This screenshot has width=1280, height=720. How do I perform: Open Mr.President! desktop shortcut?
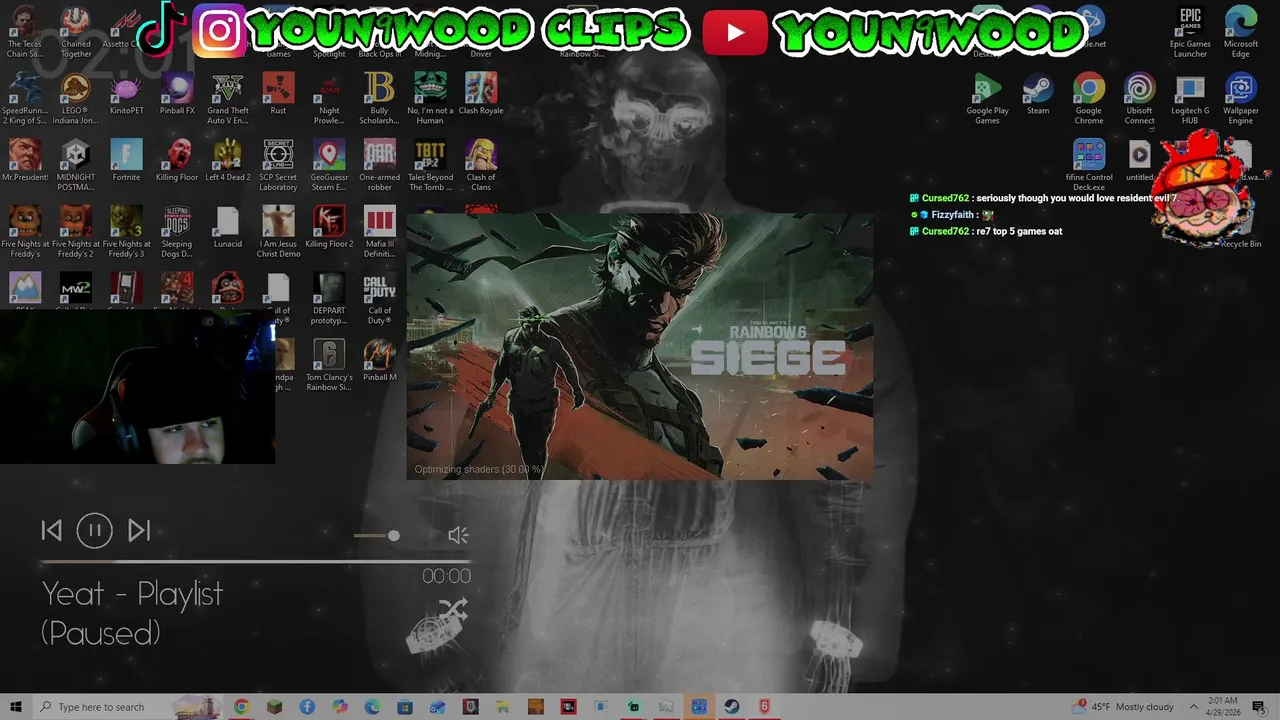25,162
